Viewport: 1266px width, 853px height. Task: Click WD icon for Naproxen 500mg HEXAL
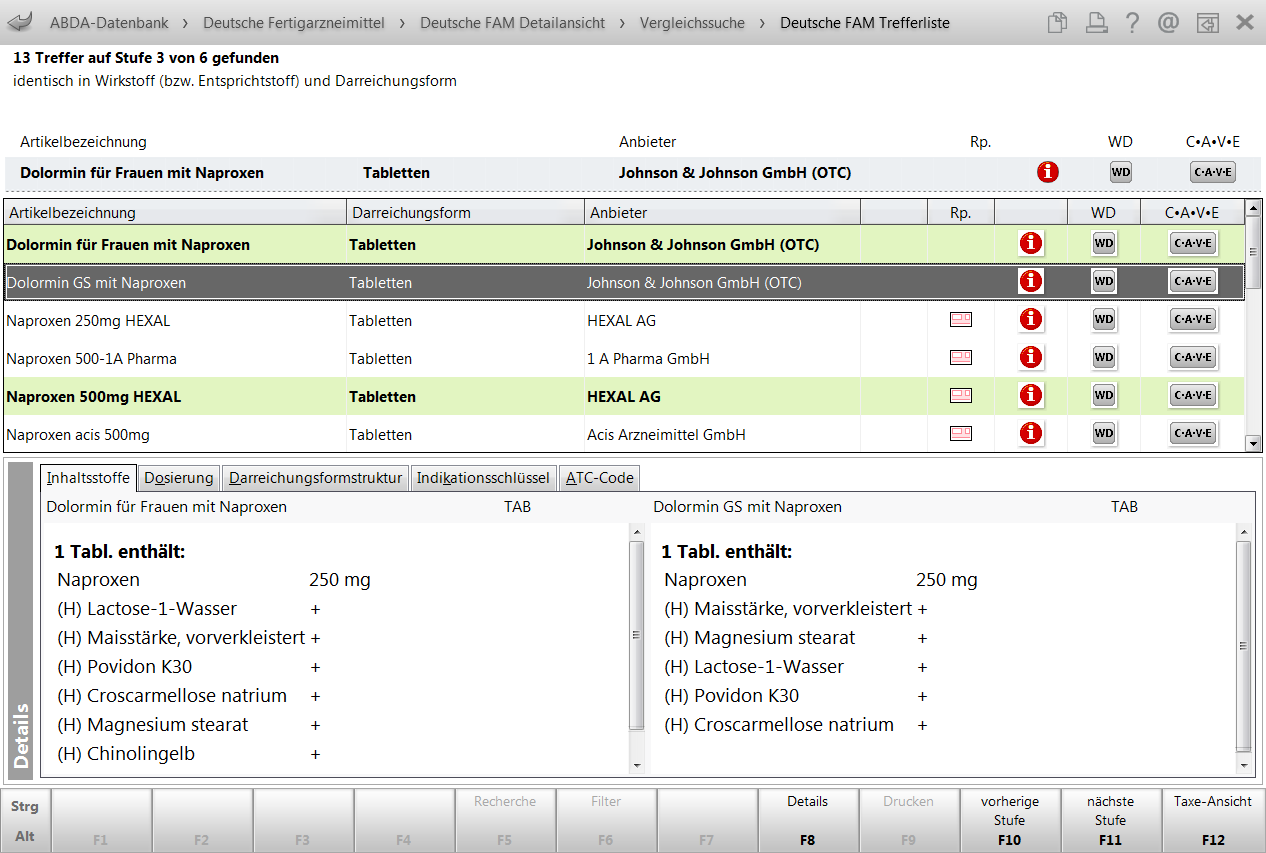click(1103, 396)
